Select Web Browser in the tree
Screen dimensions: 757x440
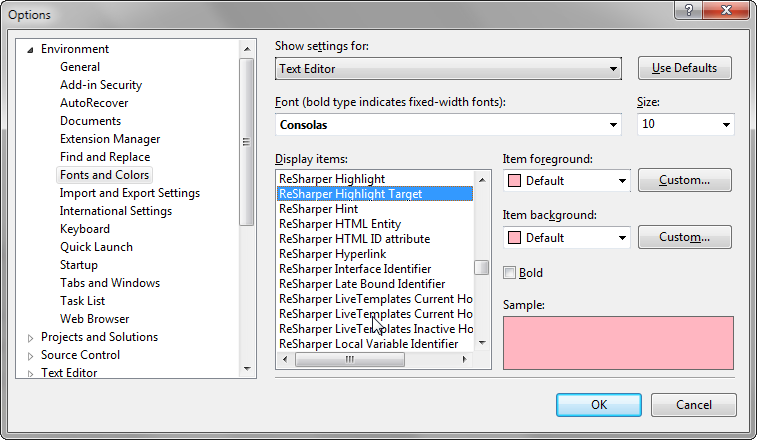[x=95, y=319]
